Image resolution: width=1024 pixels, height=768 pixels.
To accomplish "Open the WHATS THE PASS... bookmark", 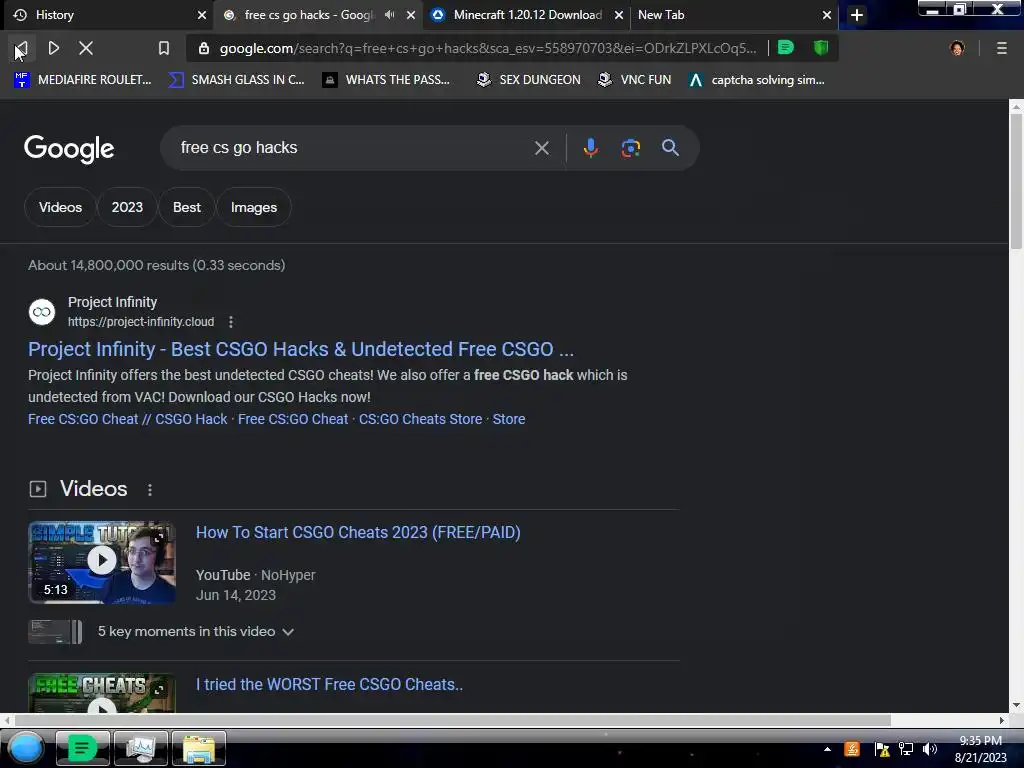I will 387,80.
